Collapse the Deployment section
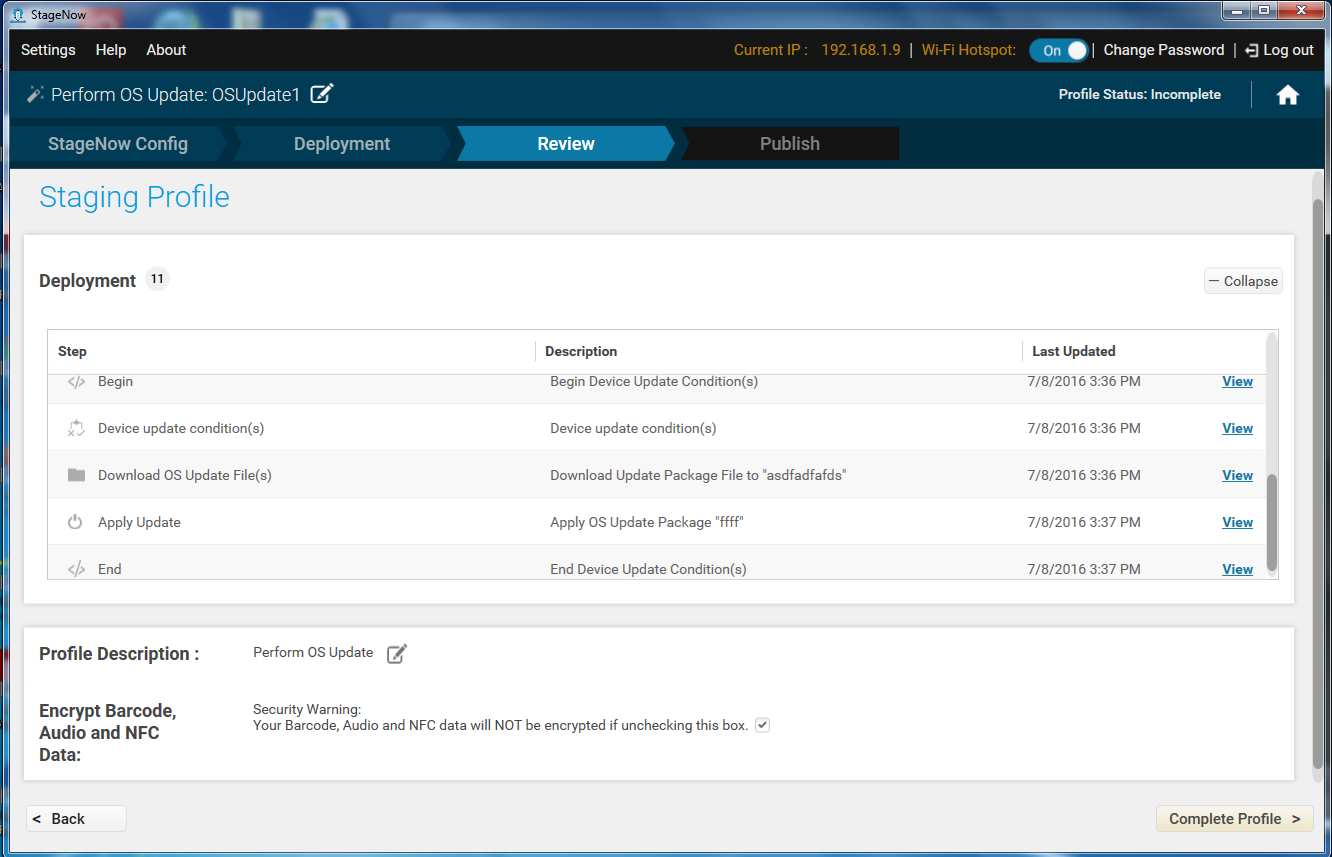This screenshot has height=857, width=1332. click(1243, 281)
